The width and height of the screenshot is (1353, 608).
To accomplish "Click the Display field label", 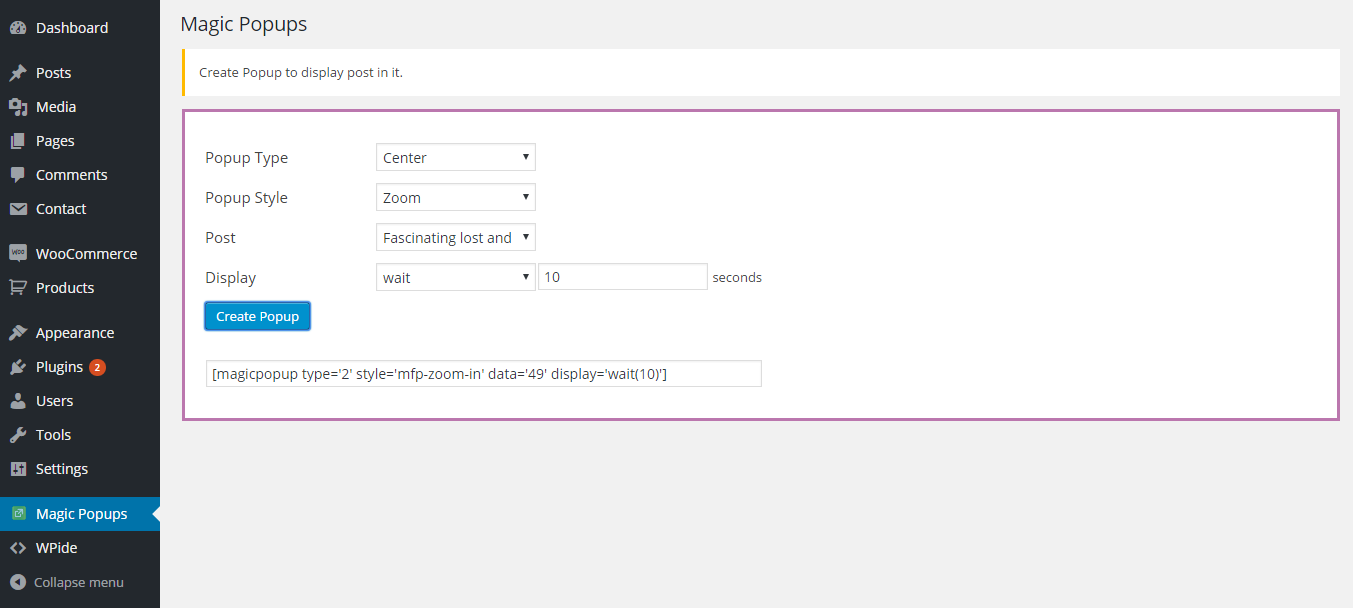I will 231,278.
